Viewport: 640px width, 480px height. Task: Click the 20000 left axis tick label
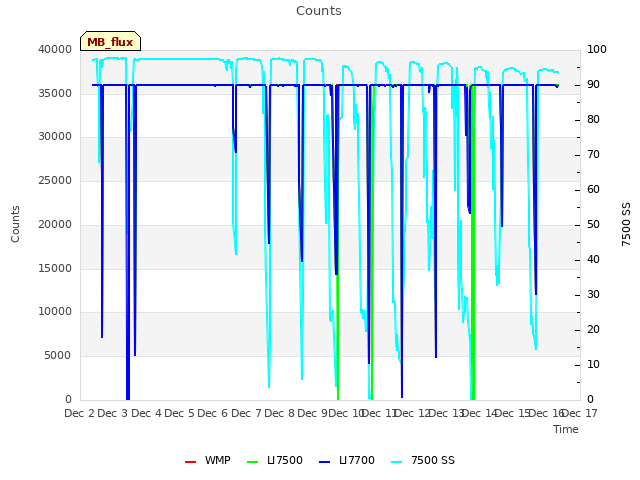click(55, 224)
